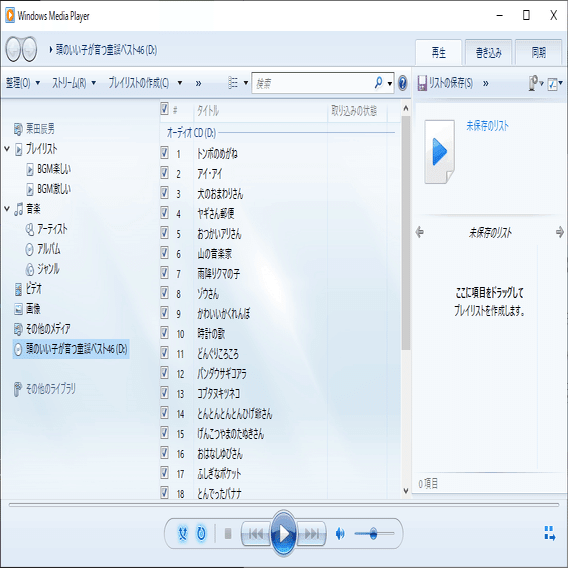
Task: Switch to Now Playing mode icon
Action: tap(550, 533)
